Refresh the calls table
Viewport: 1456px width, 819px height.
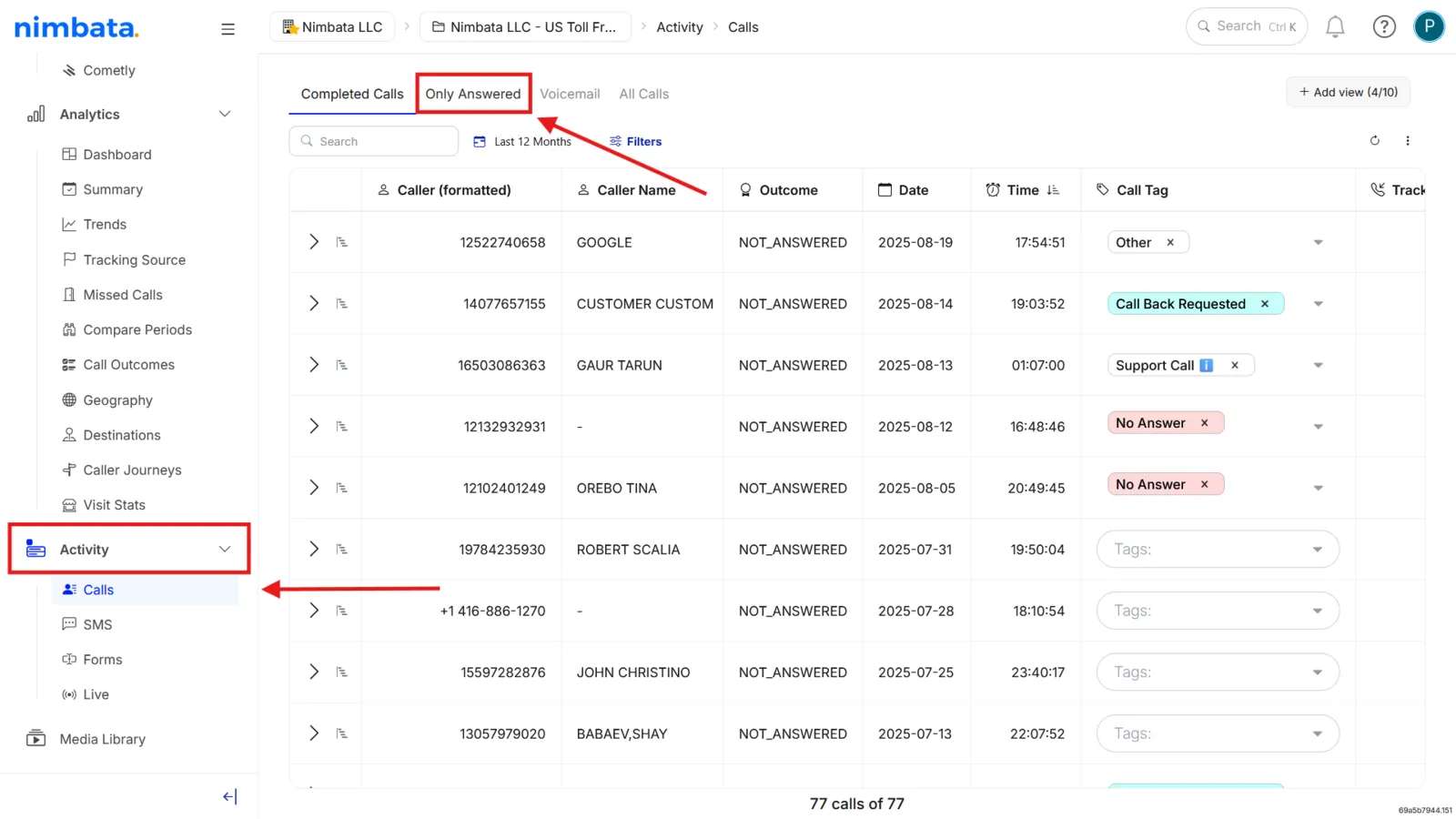click(1375, 141)
